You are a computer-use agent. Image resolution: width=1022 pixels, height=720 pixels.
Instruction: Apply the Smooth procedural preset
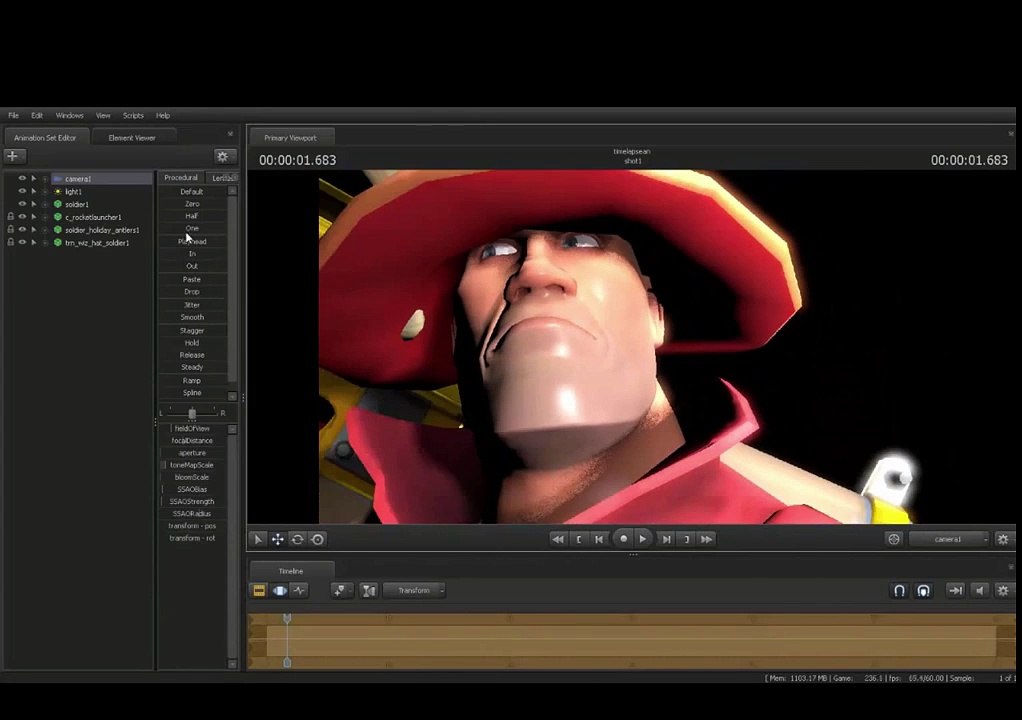(192, 317)
